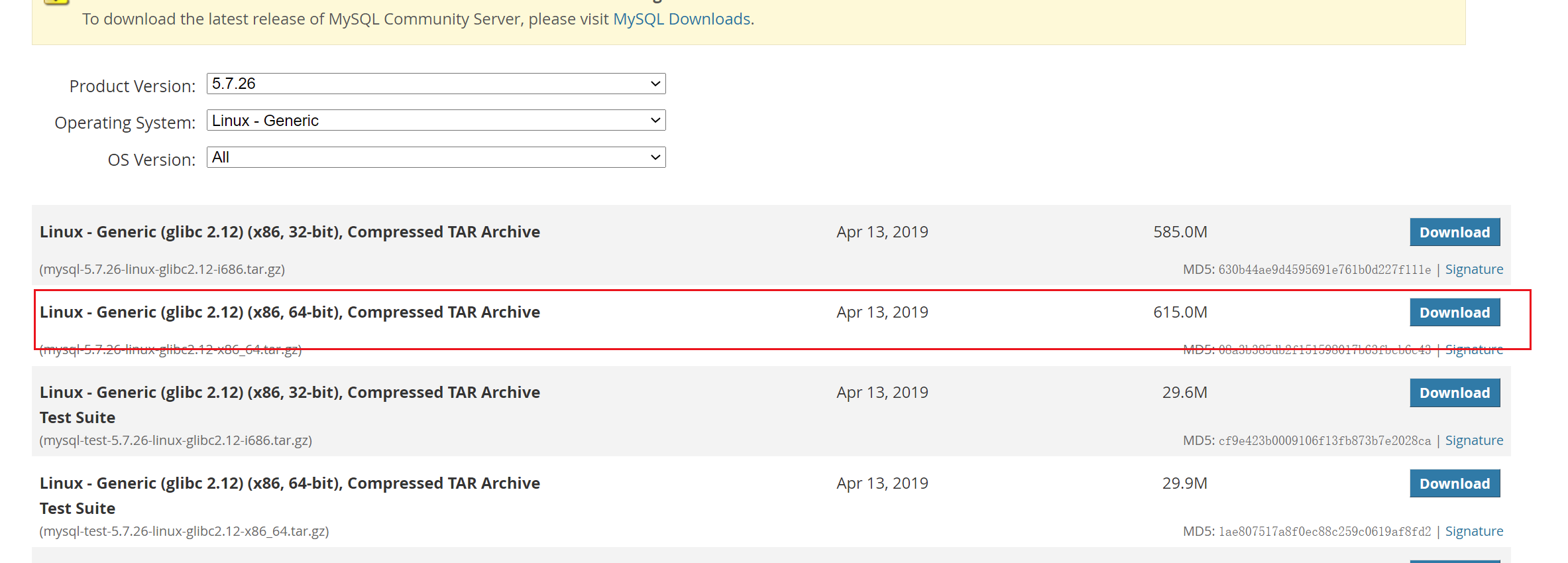Screen dimensions: 1568x563
Task: Open the Product Version dropdown showing 5.7.26
Action: 436,84
